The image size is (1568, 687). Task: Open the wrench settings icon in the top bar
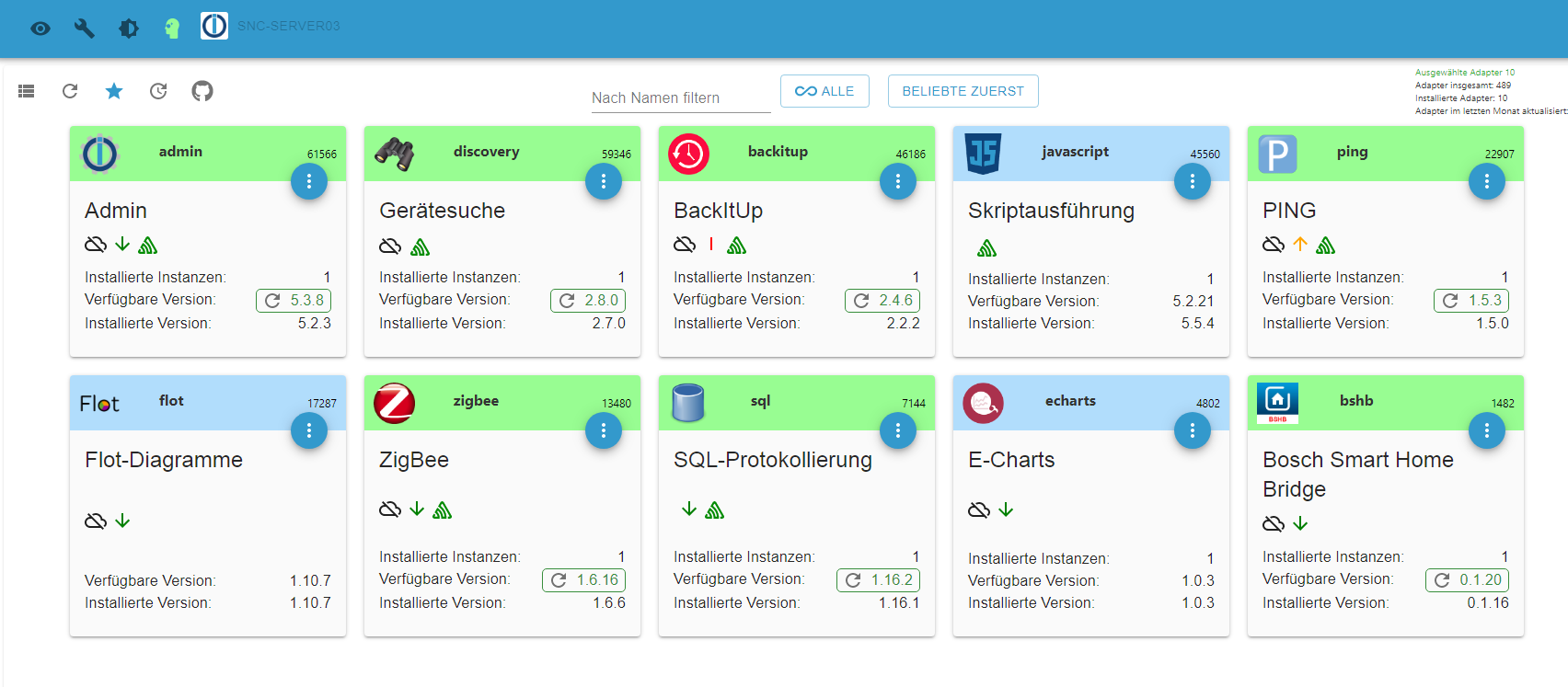85,29
